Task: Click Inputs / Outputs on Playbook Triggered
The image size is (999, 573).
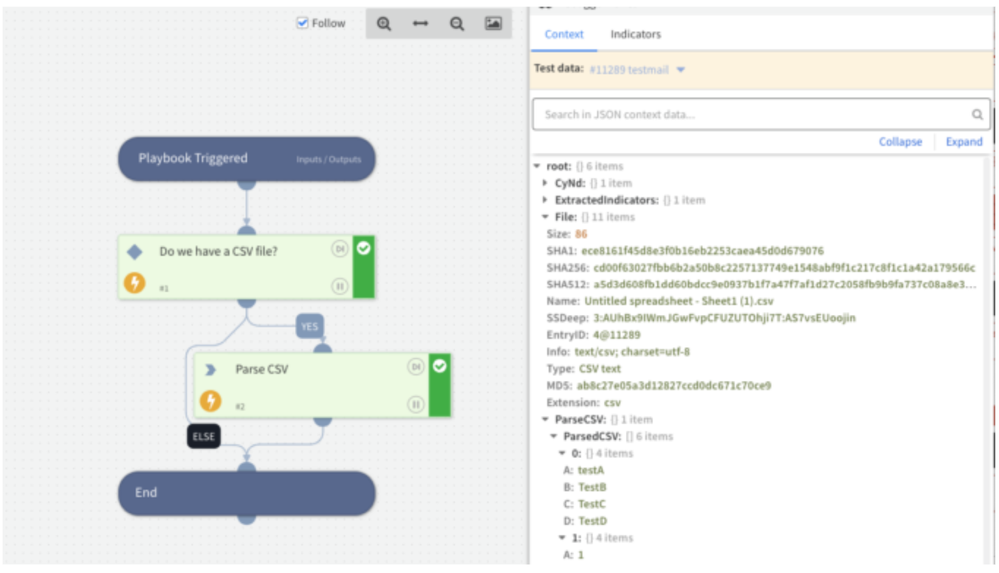Action: [329, 160]
